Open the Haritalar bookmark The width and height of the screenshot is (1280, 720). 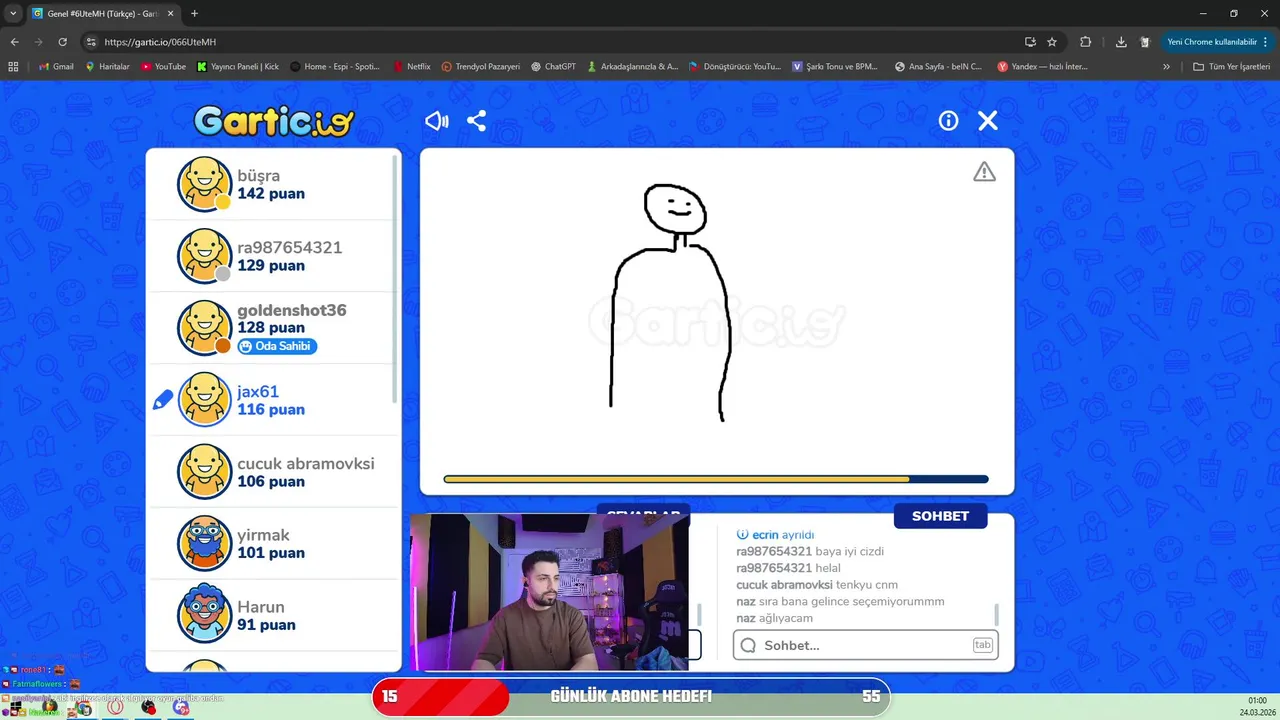tap(107, 66)
